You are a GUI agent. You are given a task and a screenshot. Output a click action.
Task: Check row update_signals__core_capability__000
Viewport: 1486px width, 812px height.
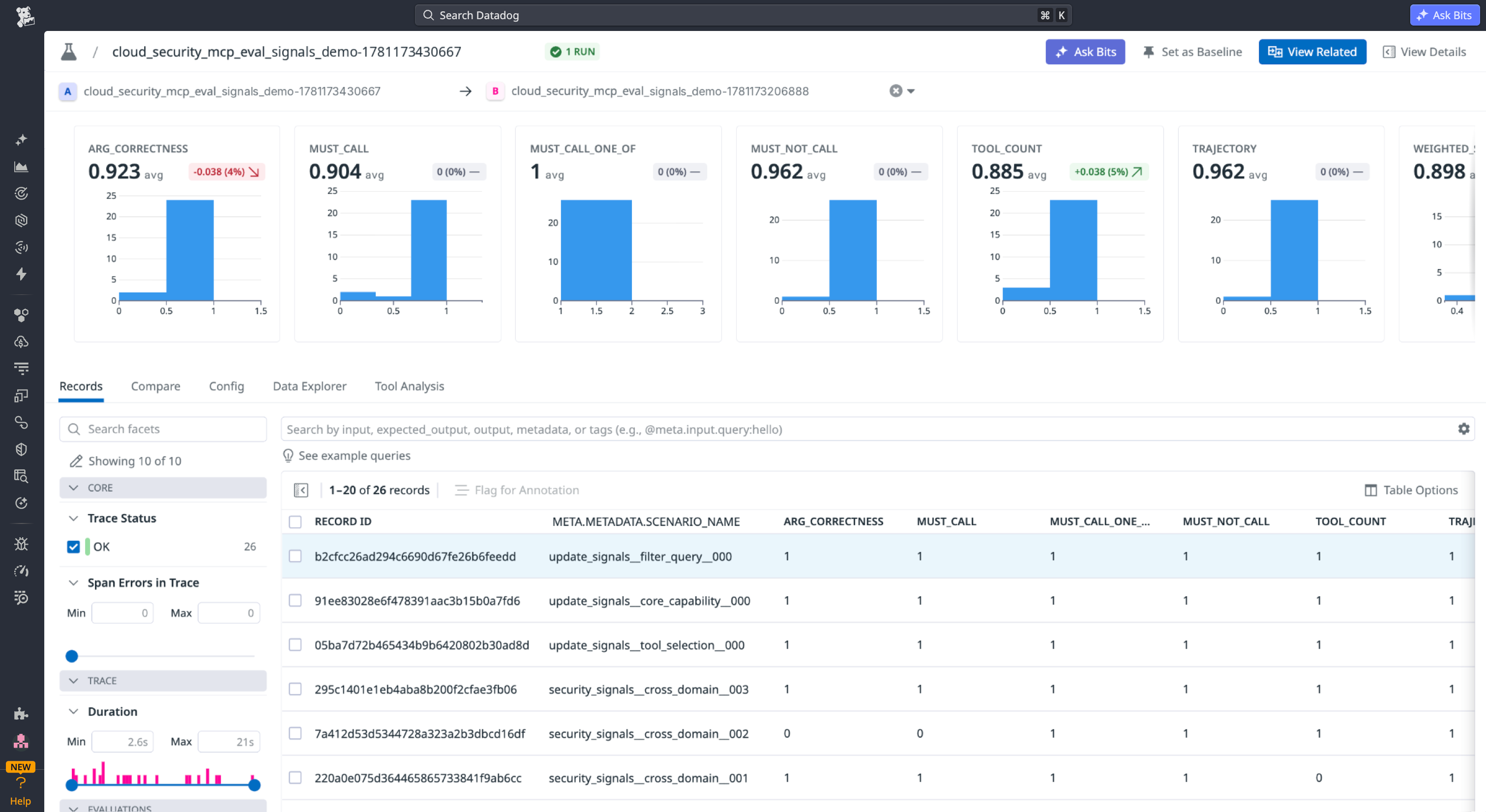click(296, 601)
